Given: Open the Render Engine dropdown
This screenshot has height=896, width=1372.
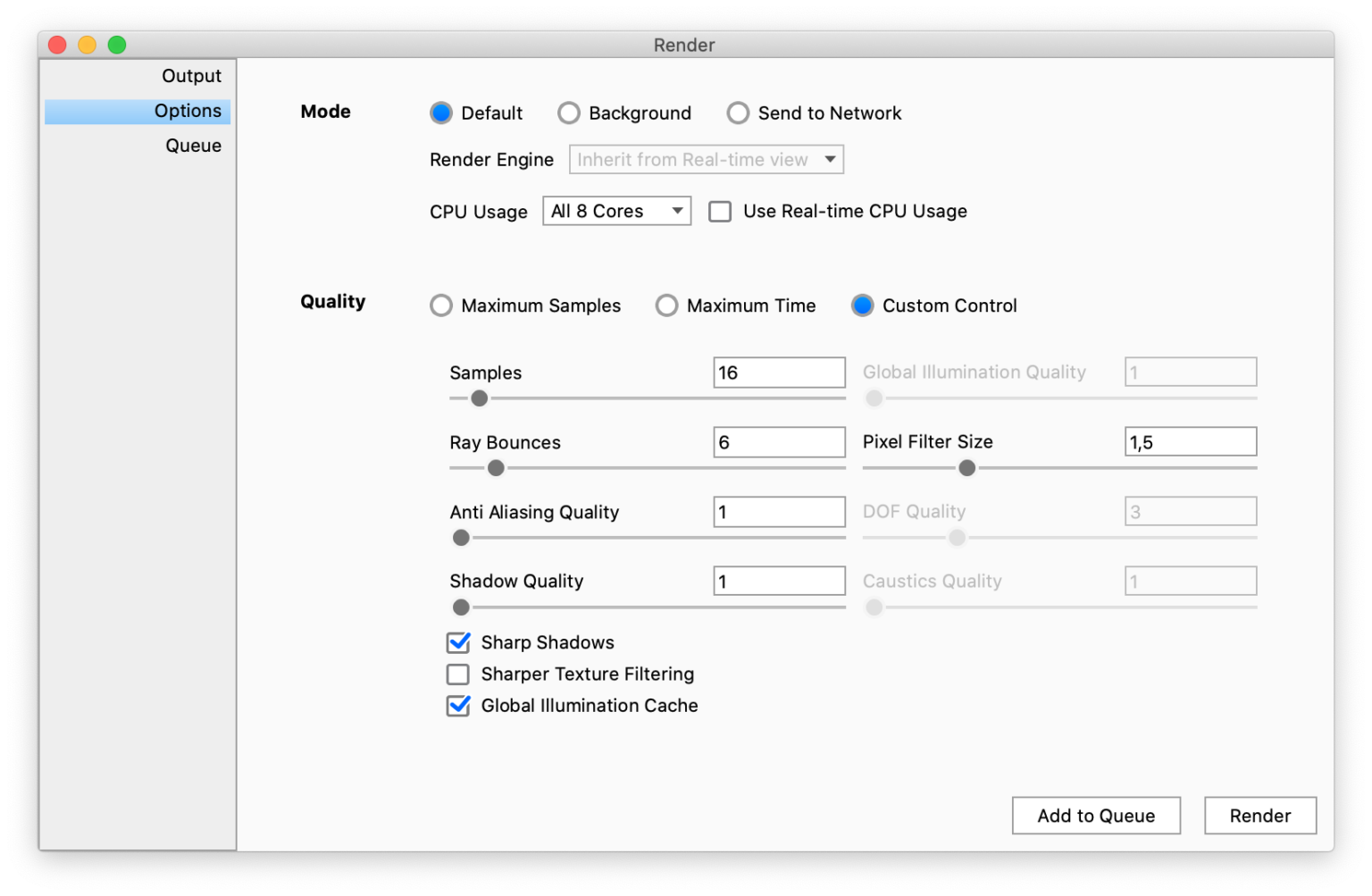Looking at the screenshot, I should [706, 159].
